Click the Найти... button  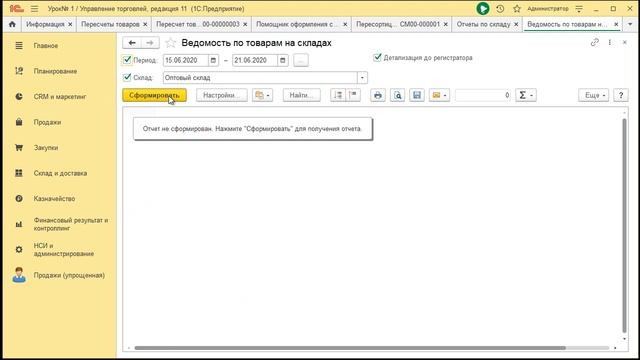click(302, 95)
